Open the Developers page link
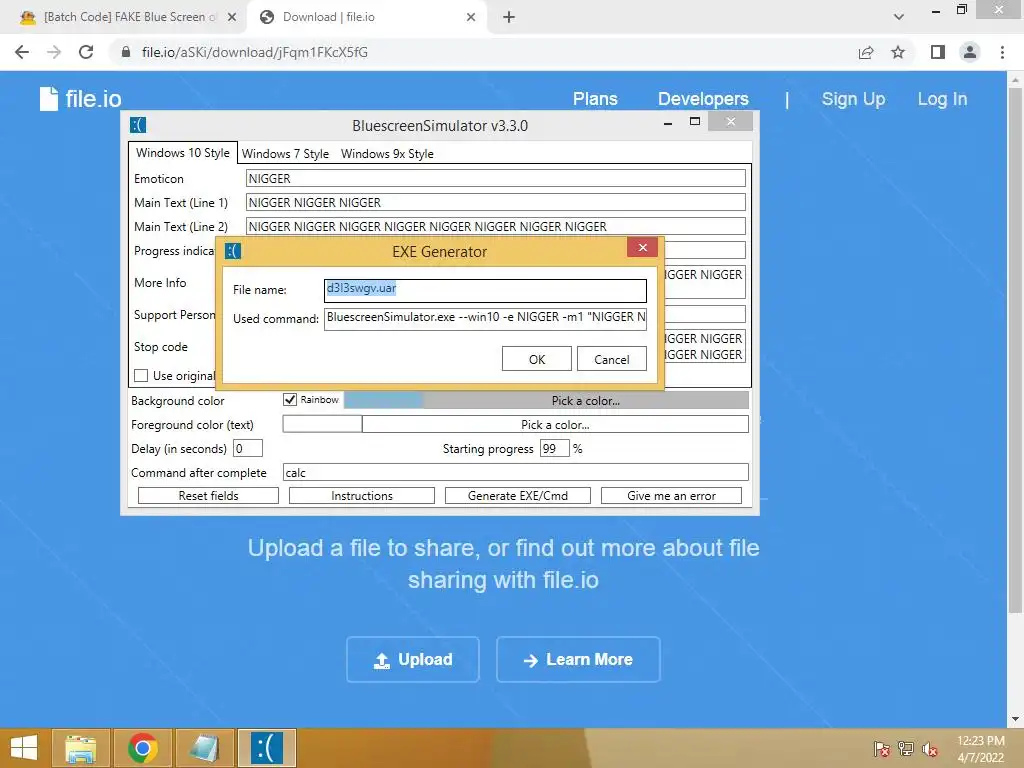 click(703, 99)
